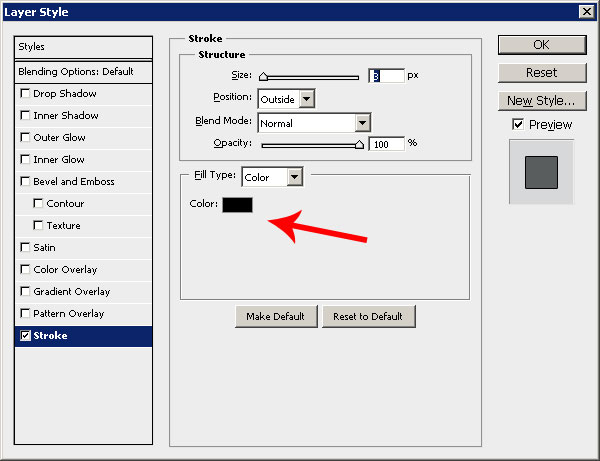Uncheck the Stroke effect checkbox
Screen dimensions: 600x461
(25, 336)
